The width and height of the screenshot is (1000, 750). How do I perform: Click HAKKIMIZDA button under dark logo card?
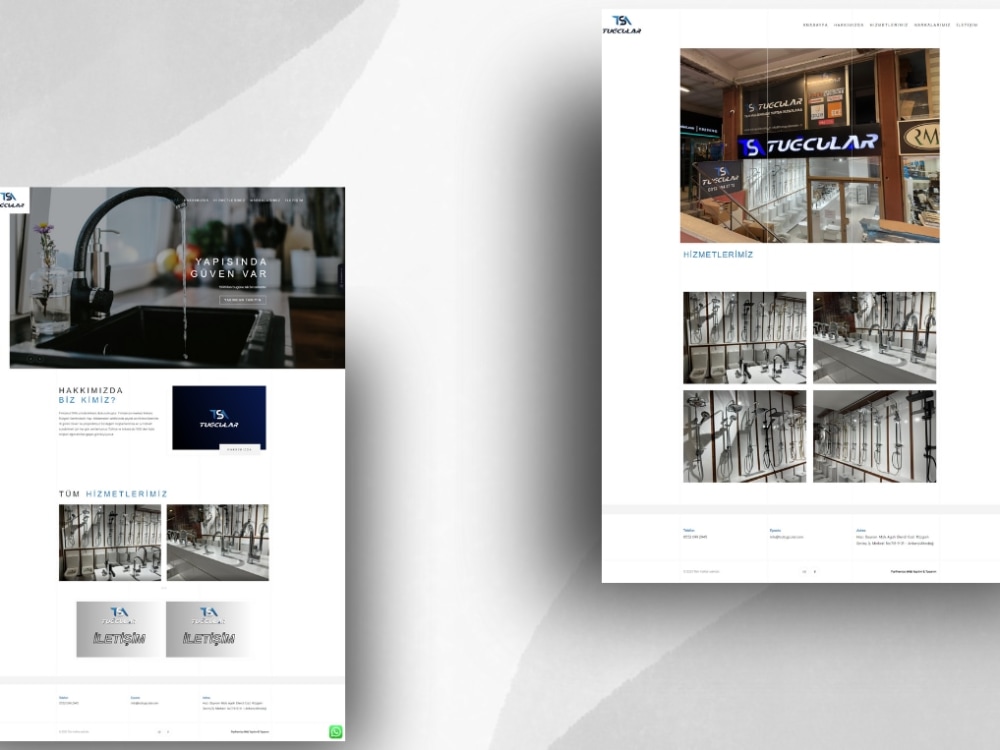[x=239, y=449]
